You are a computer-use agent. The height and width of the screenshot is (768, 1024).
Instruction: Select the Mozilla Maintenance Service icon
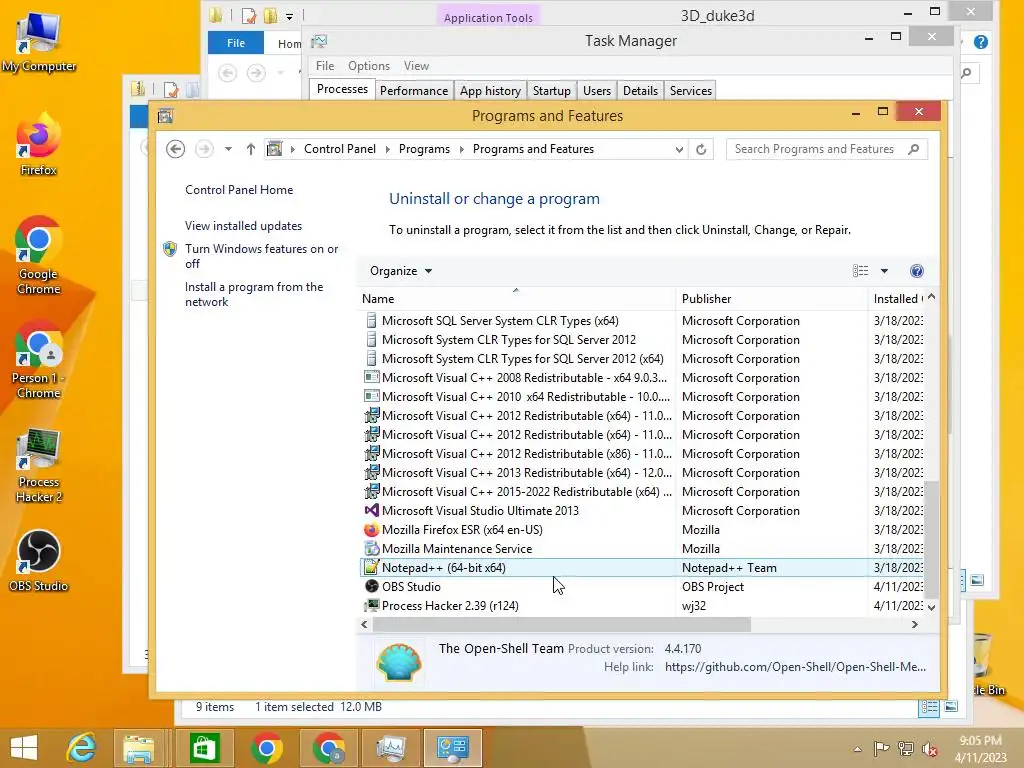(x=372, y=549)
